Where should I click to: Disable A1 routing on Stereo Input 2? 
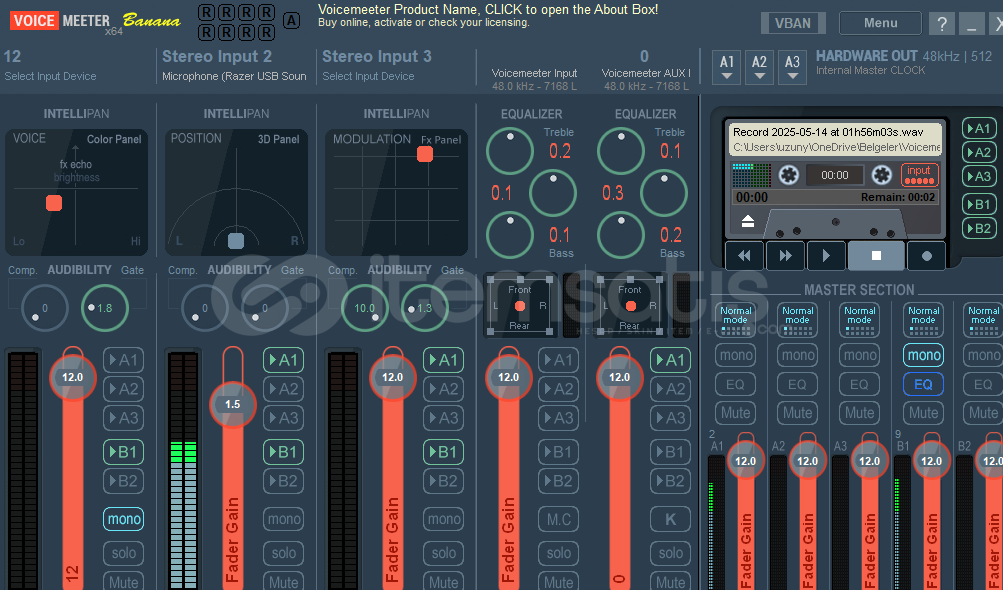tap(283, 360)
